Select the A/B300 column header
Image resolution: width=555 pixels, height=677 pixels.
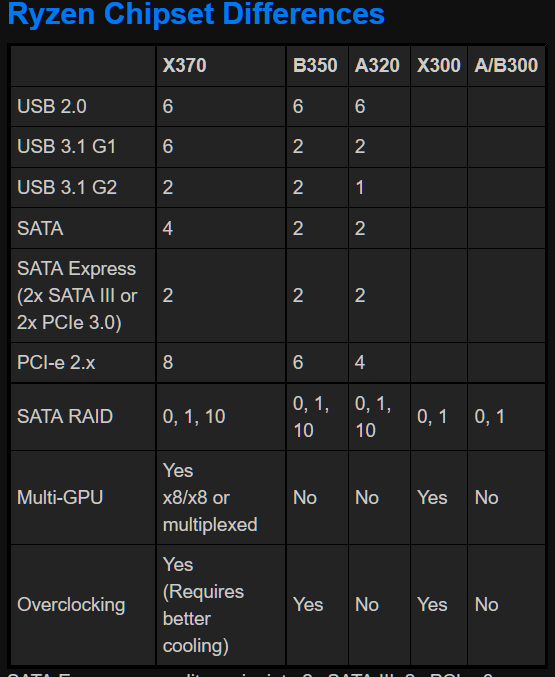[x=506, y=66]
